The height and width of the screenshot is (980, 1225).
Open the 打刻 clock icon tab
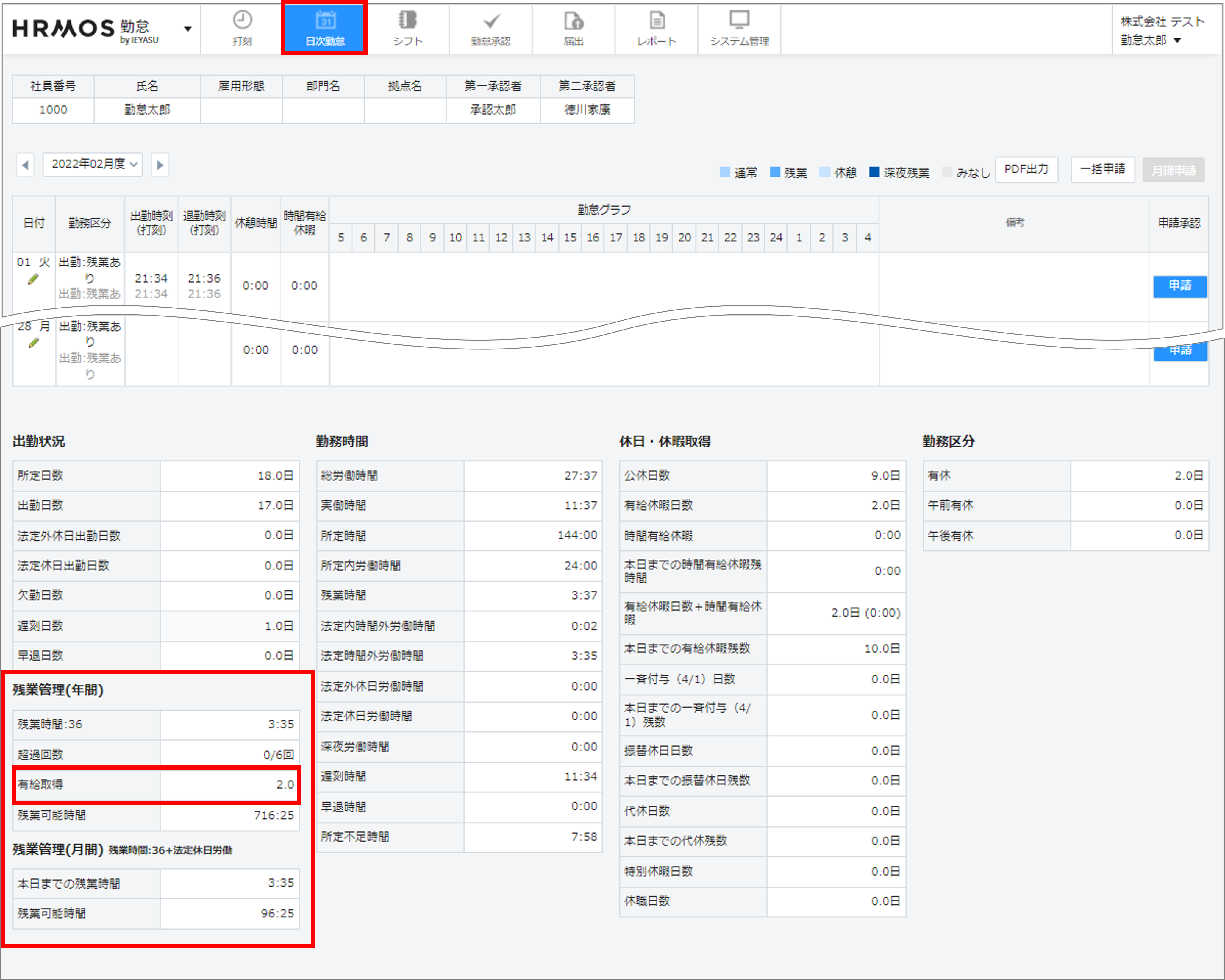[242, 29]
